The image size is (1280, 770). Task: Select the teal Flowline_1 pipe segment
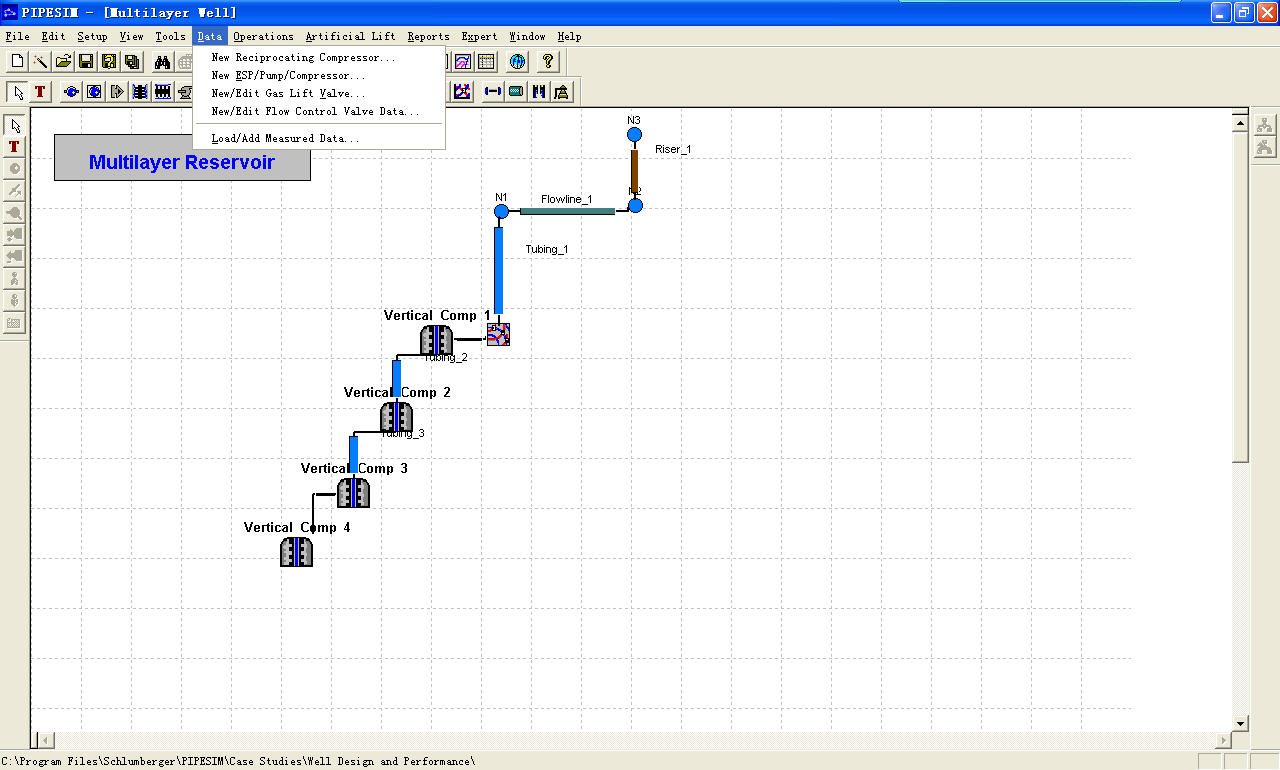(x=567, y=211)
